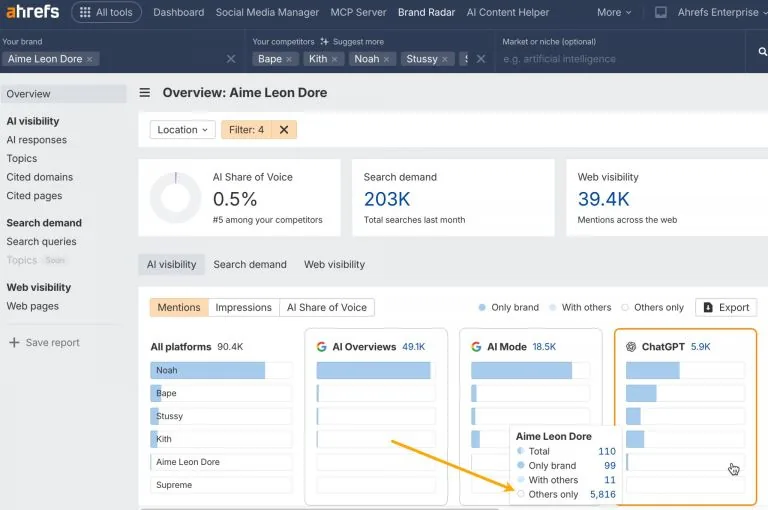
Task: Click the AI Mode 18.5K count
Action: [544, 347]
